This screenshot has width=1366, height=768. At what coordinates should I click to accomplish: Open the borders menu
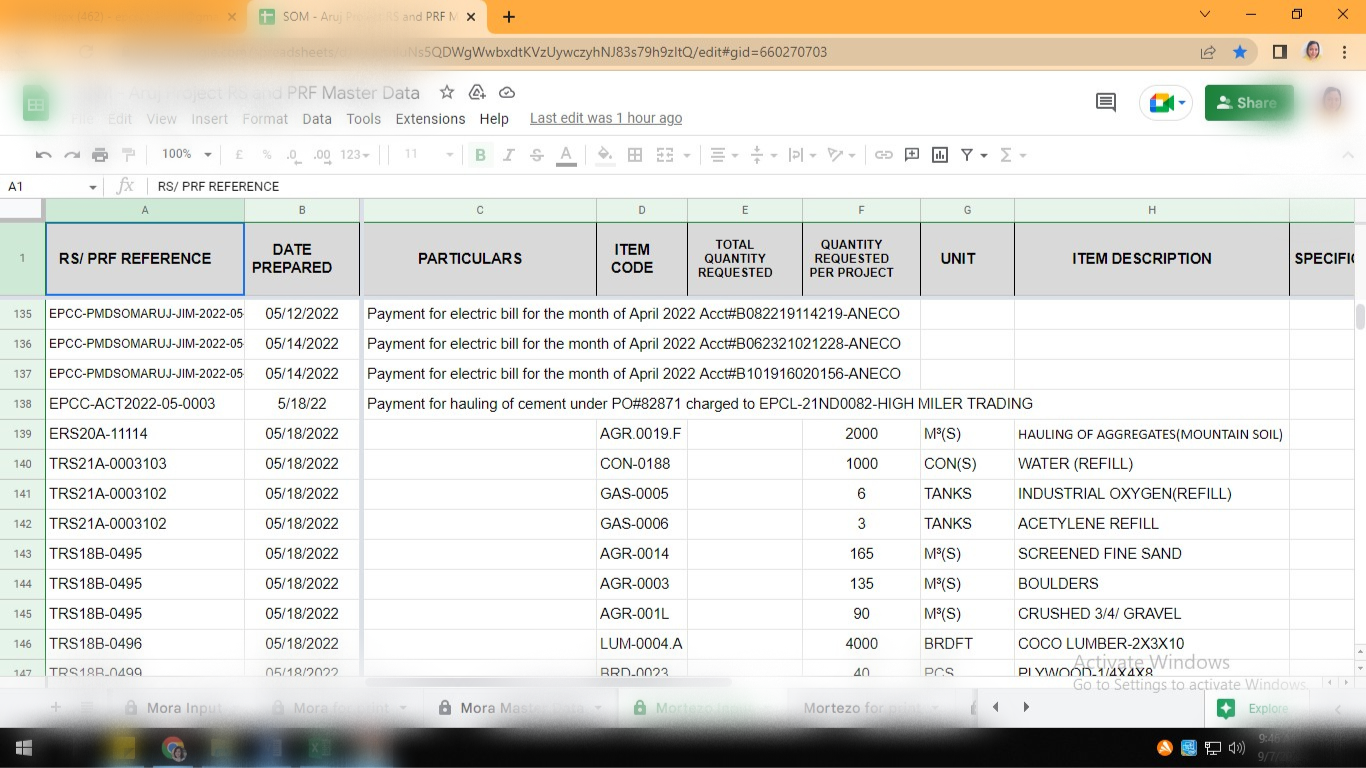pyautogui.click(x=635, y=155)
